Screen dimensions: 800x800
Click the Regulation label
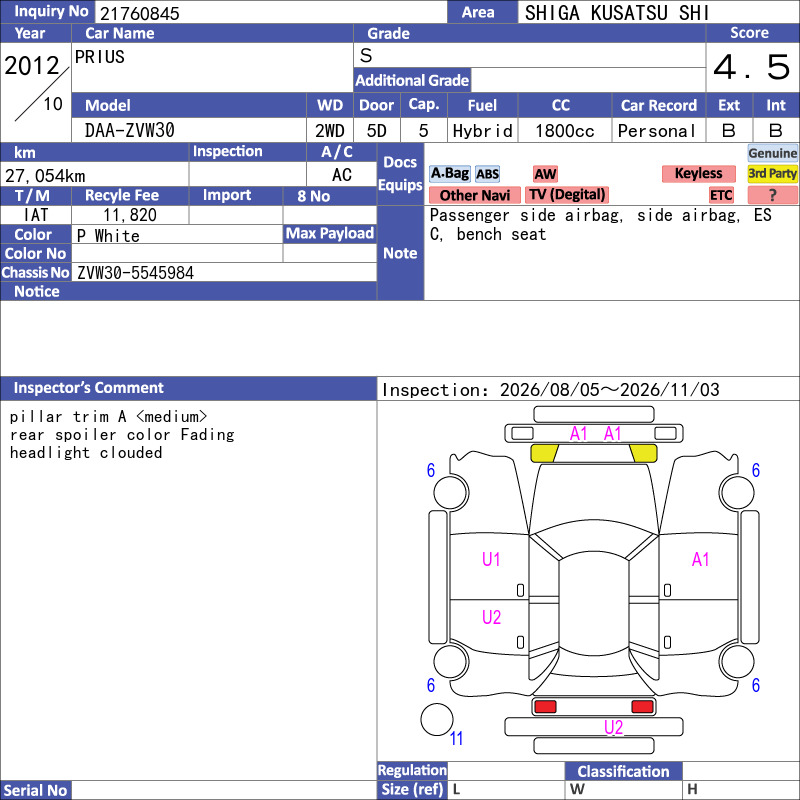pyautogui.click(x=412, y=770)
